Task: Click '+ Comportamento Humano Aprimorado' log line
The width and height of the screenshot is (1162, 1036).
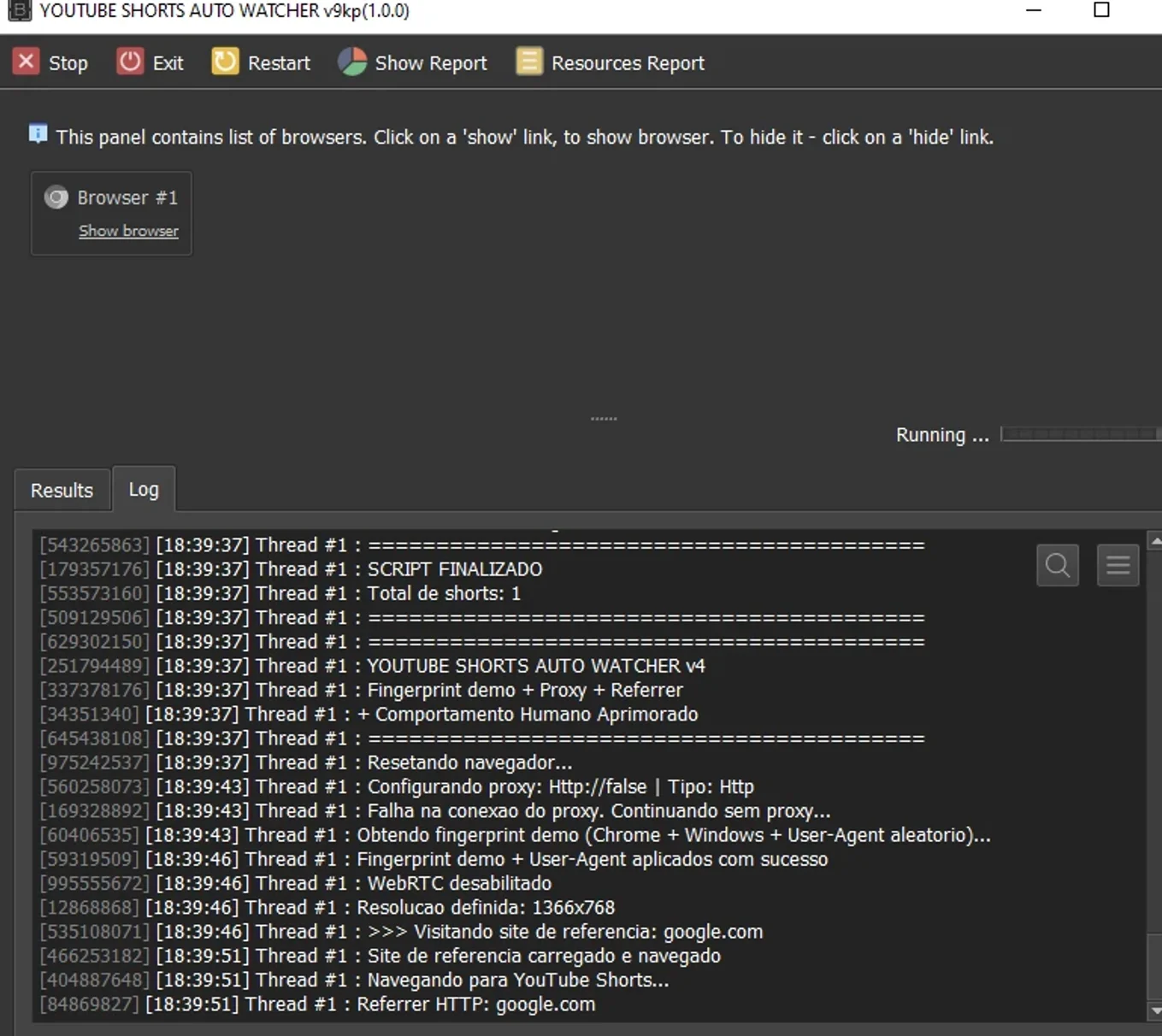Action: pos(528,714)
